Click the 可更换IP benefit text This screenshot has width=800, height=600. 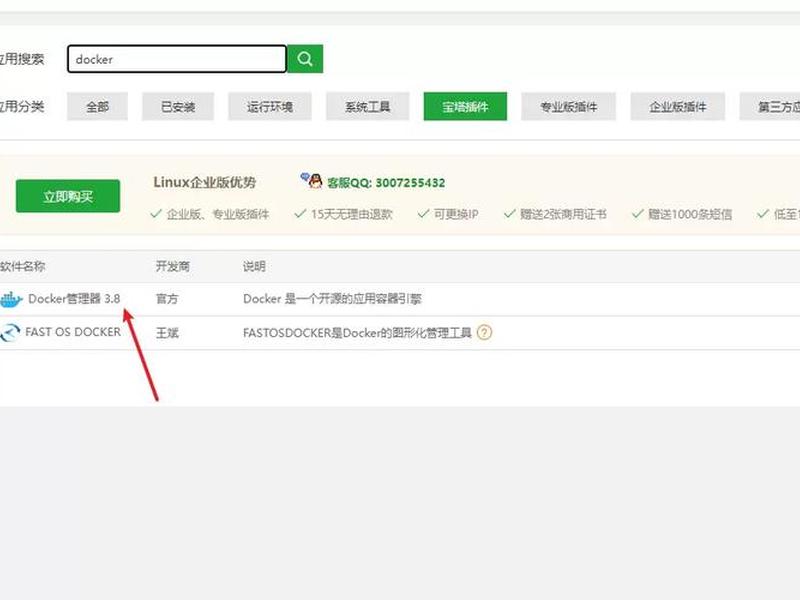pyautogui.click(x=456, y=214)
